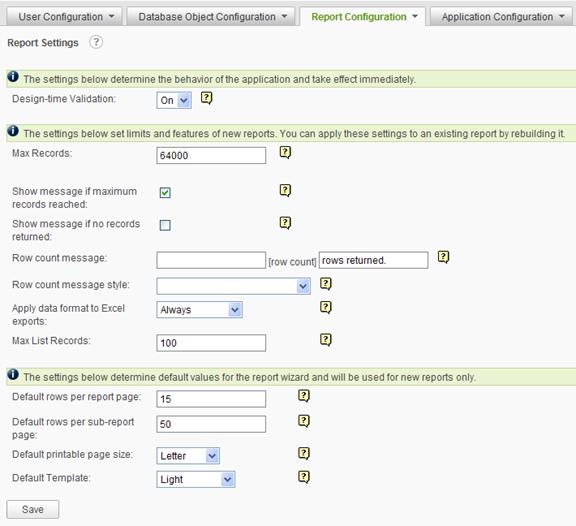Open help for Default printable page size

point(304,454)
